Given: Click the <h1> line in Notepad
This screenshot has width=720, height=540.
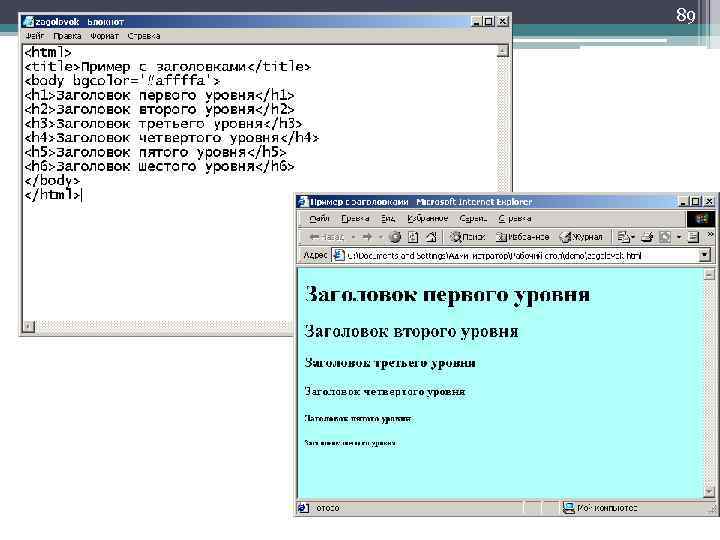Looking at the screenshot, I should coord(159,95).
